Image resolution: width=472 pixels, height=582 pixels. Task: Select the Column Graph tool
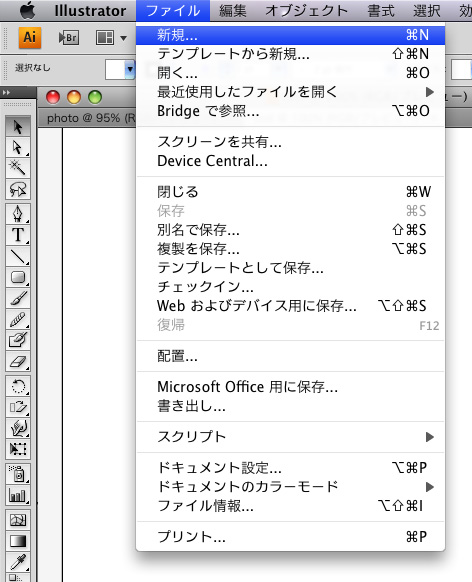18,496
